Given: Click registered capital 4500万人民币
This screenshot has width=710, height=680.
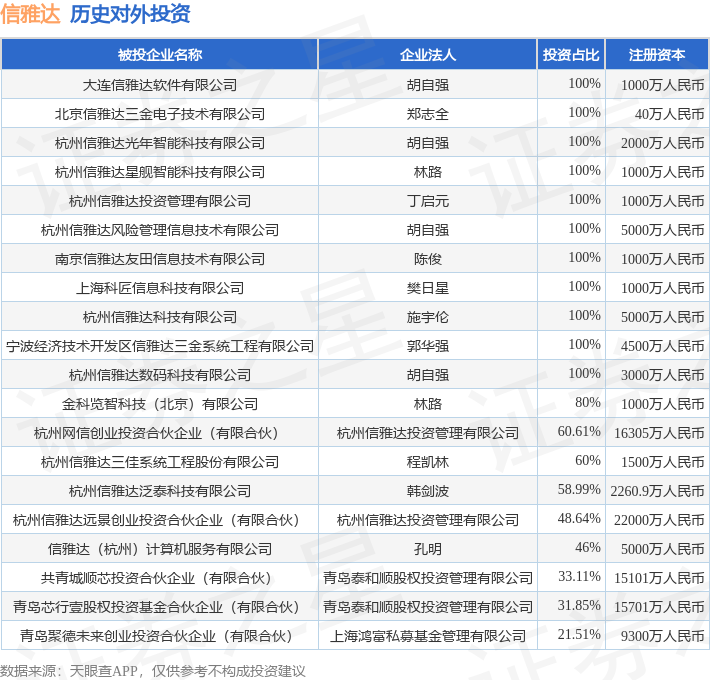Looking at the screenshot, I should (x=662, y=346).
